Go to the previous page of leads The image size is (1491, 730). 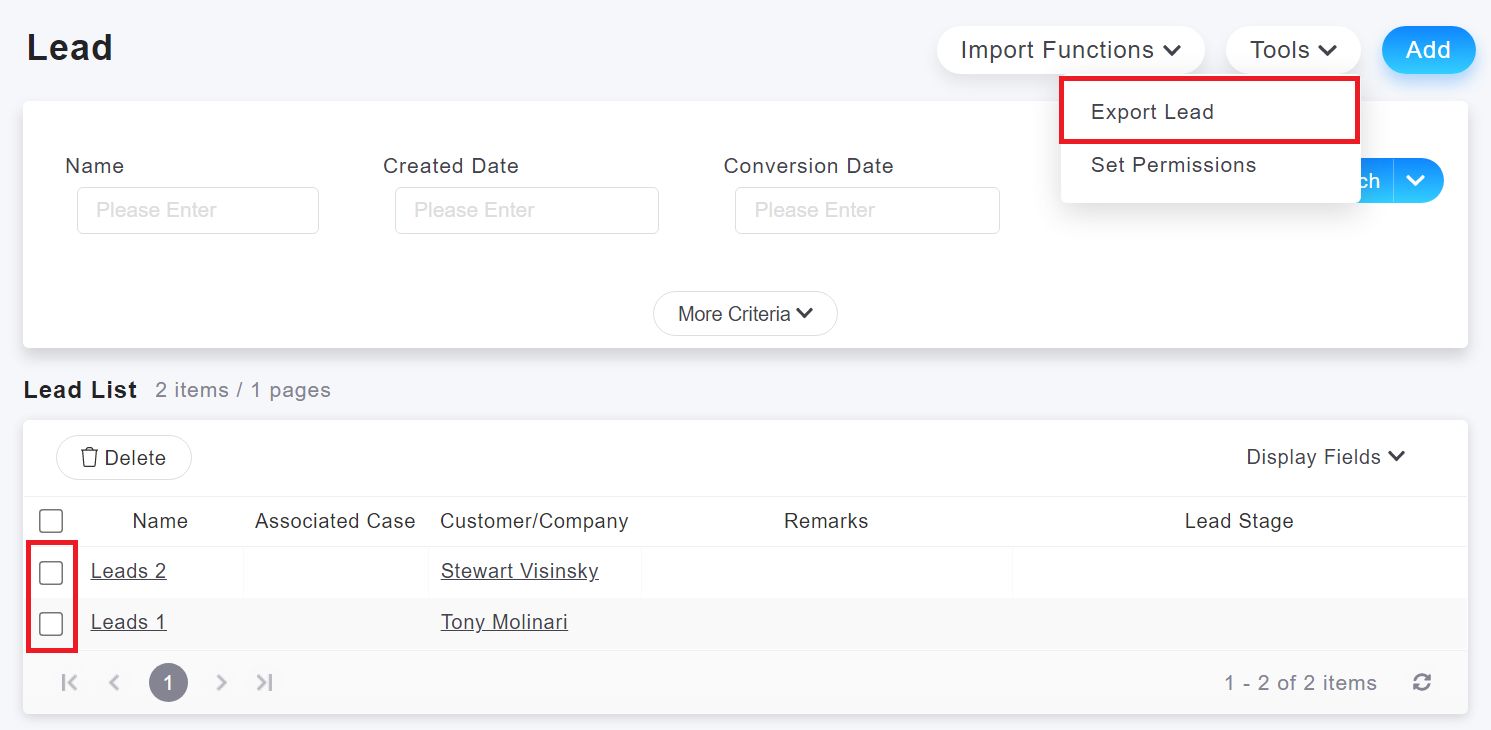pyautogui.click(x=114, y=682)
